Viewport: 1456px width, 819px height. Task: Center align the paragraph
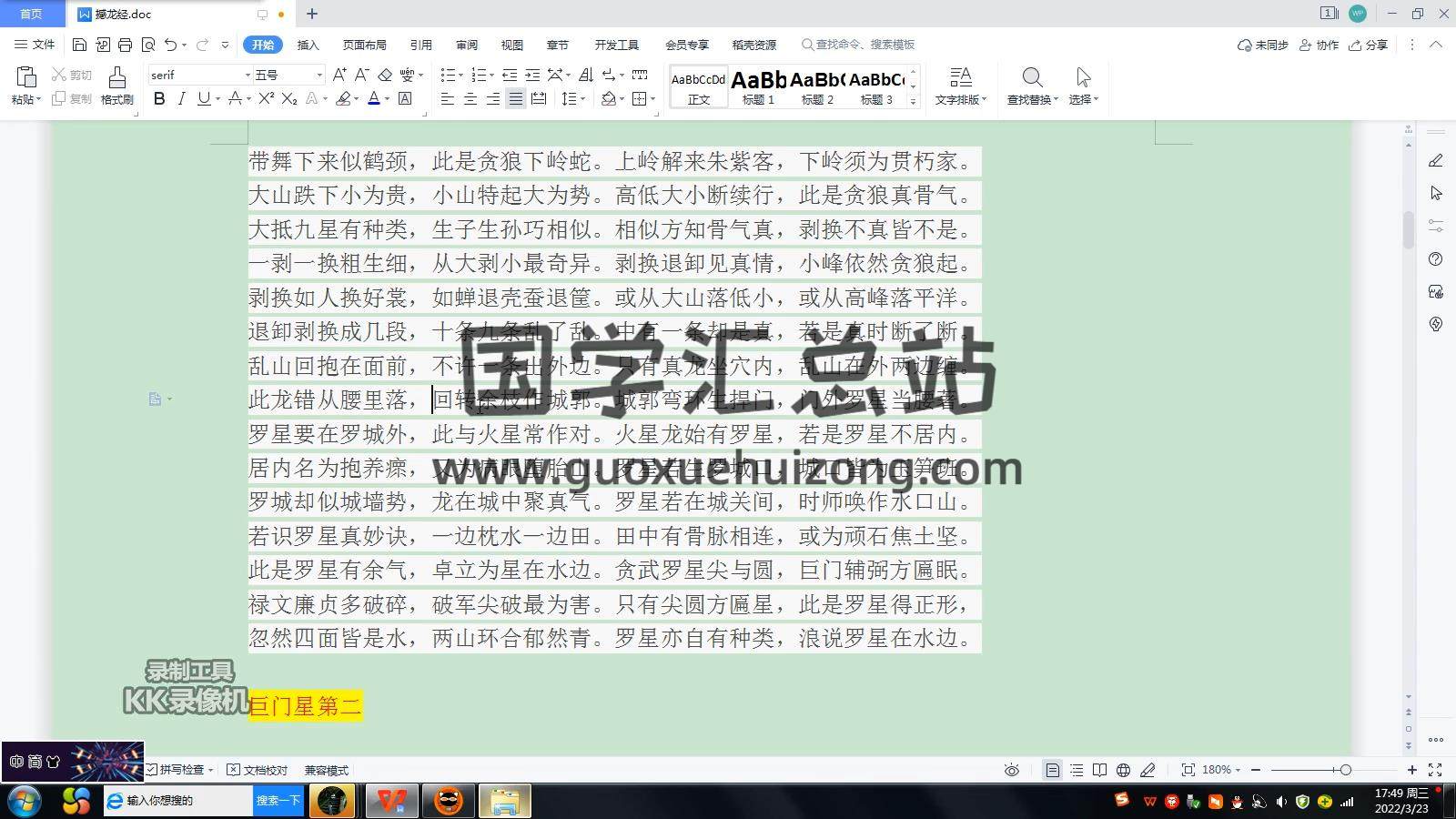(x=470, y=98)
